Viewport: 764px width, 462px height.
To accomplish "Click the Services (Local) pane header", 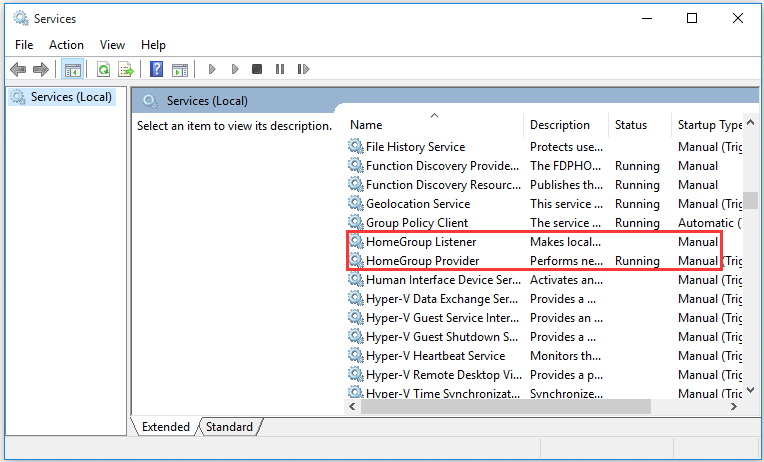I will tap(207, 101).
